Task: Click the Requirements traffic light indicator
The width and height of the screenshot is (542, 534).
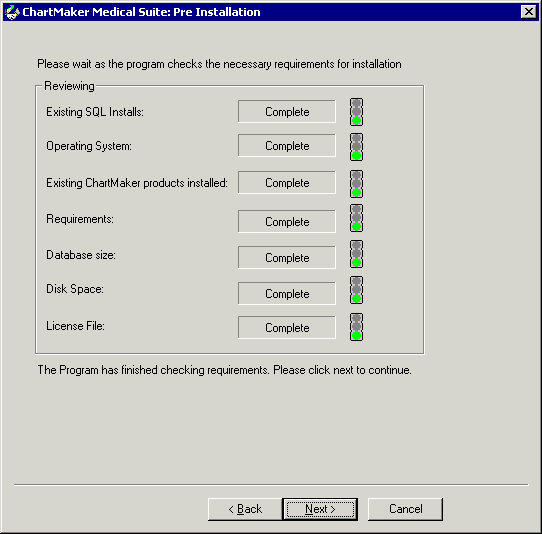Action: pos(356,218)
